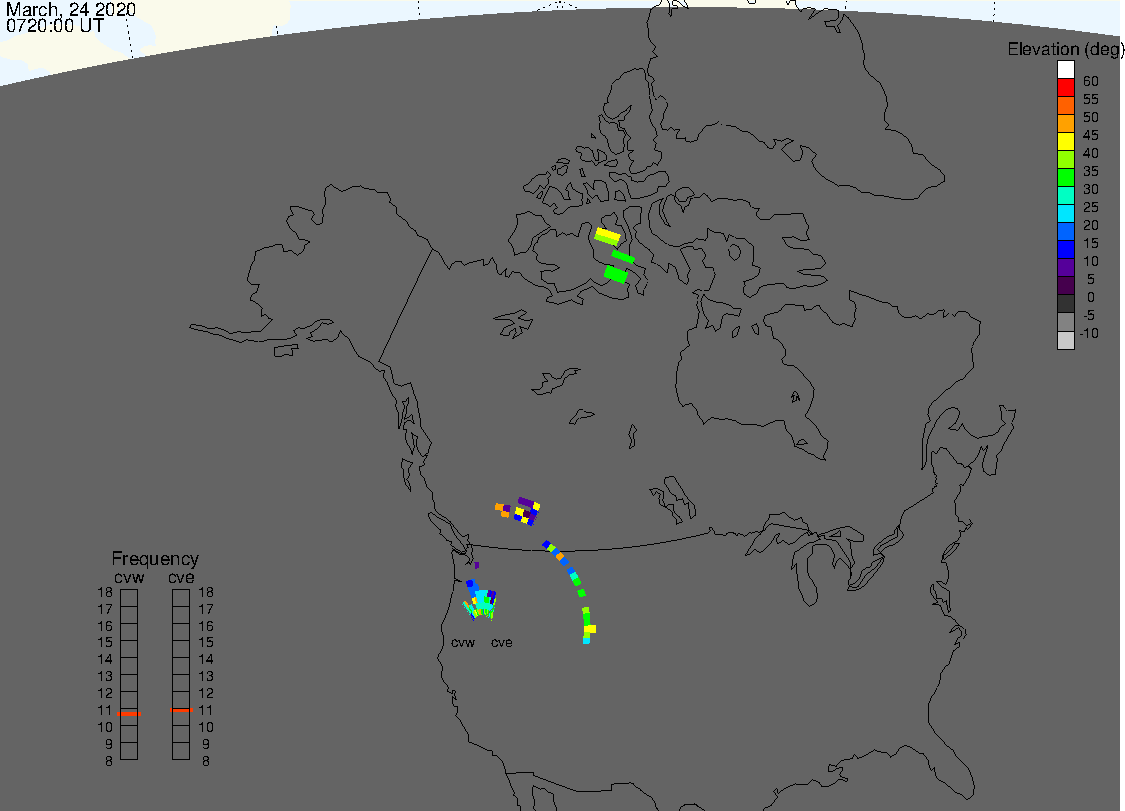
Task: Click '18' on the cve frequency scale
Action: pos(206,592)
